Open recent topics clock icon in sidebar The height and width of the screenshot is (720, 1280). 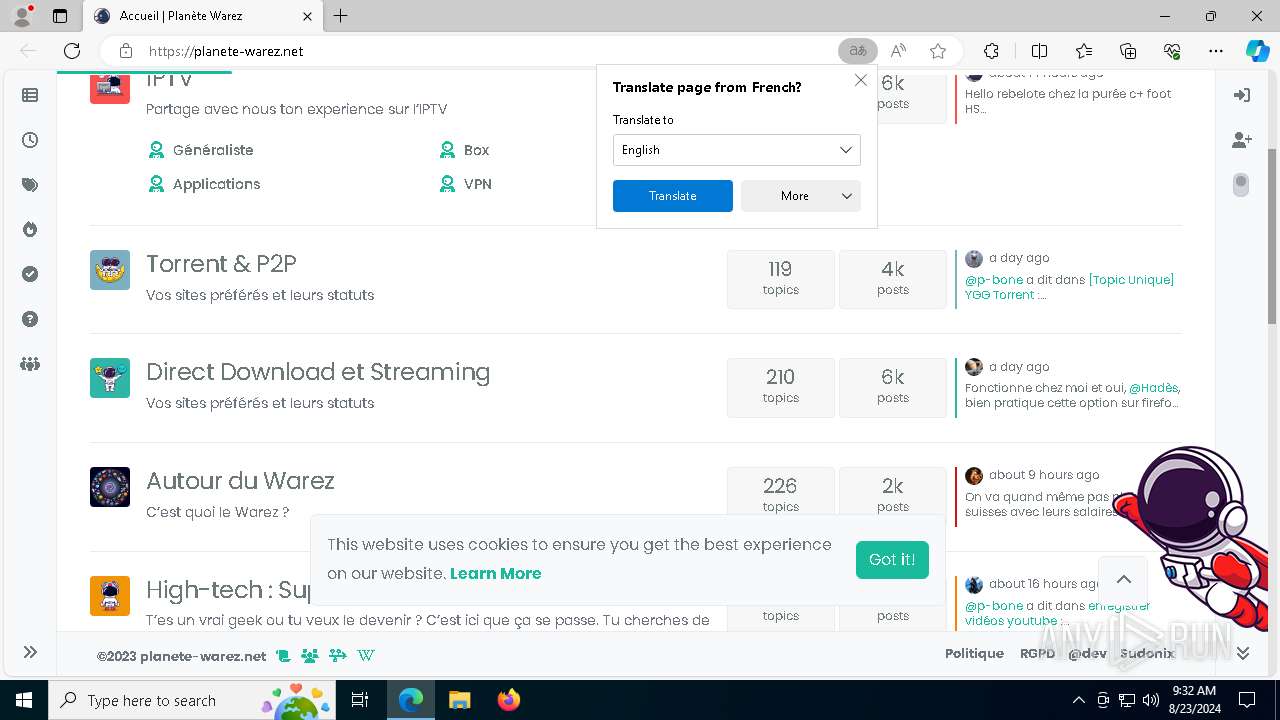pos(30,140)
